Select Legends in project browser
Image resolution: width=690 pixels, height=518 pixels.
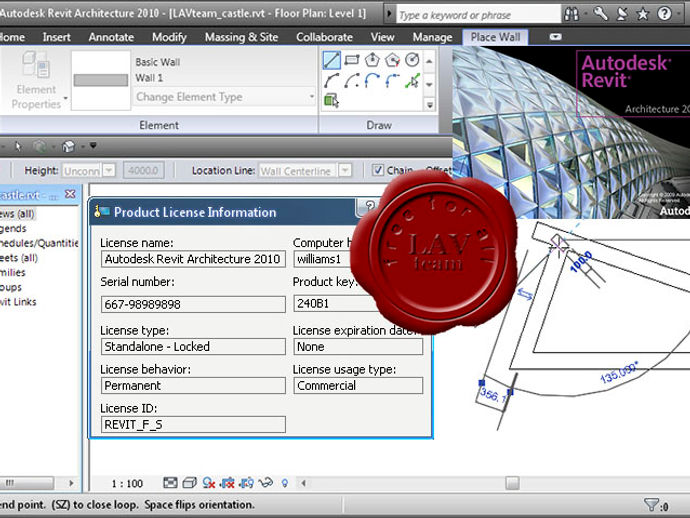13,228
